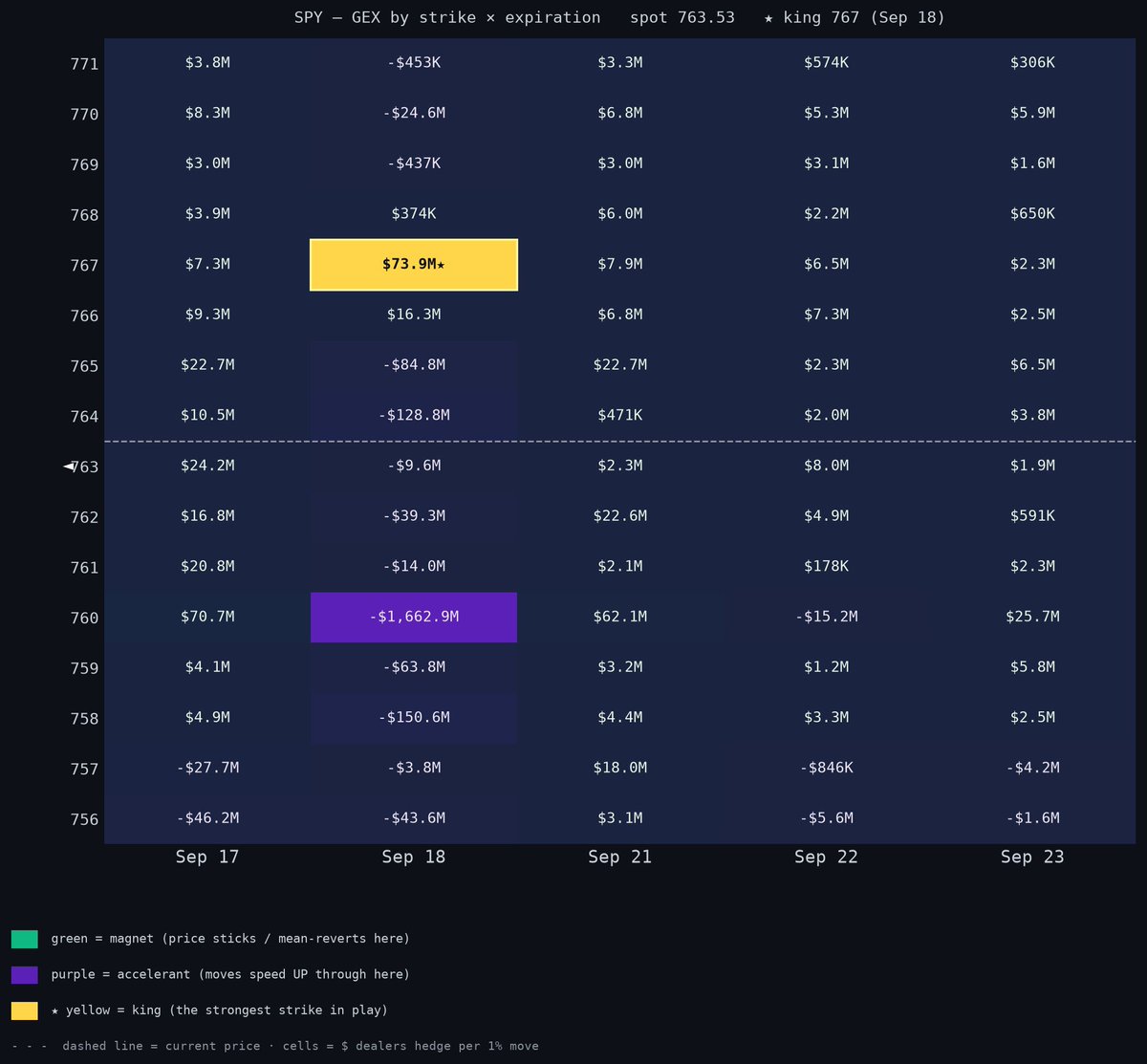Click the -$24.6M cell at strike 770
The height and width of the screenshot is (1064, 1147).
click(414, 114)
